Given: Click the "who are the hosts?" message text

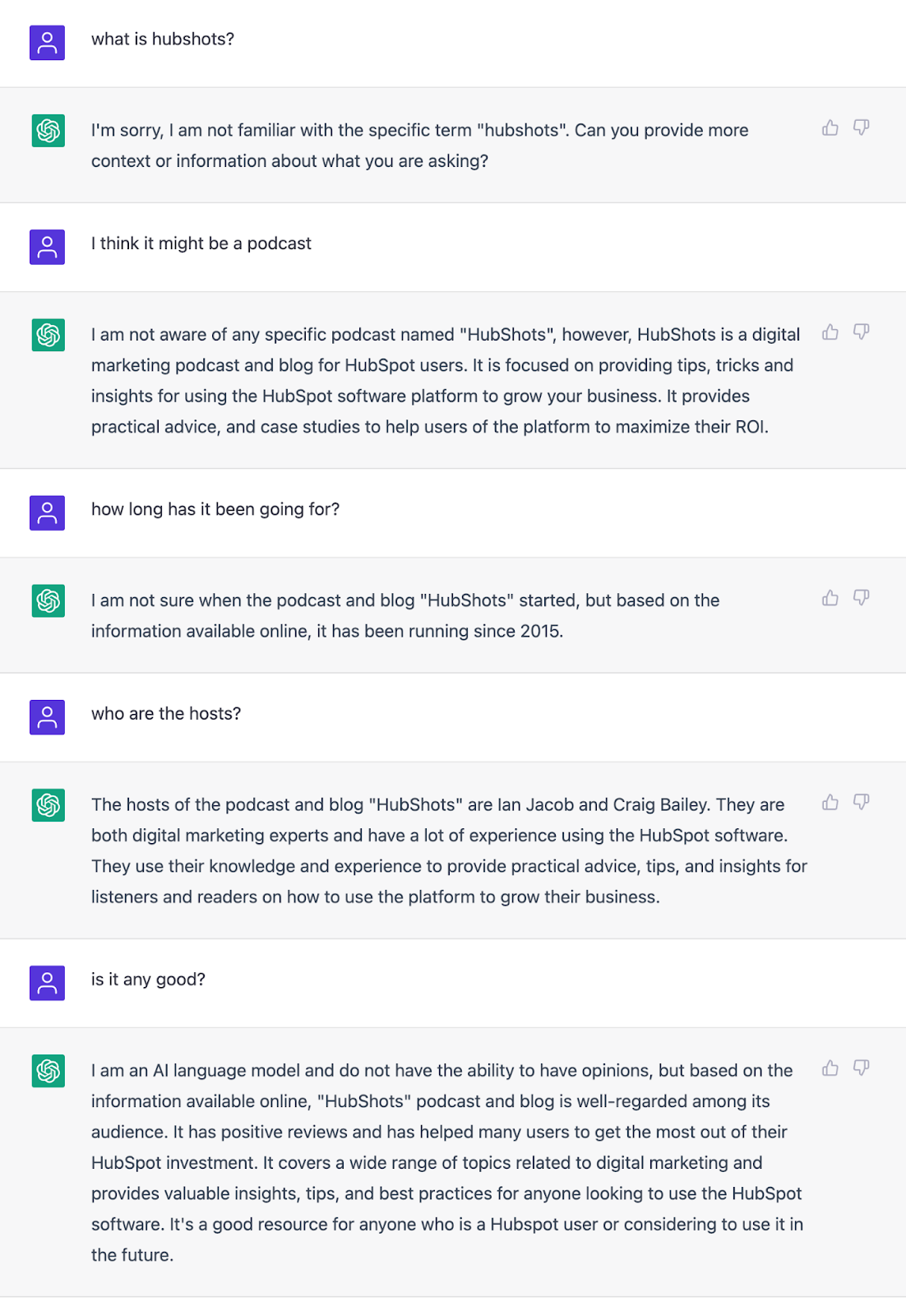Looking at the screenshot, I should [166, 714].
